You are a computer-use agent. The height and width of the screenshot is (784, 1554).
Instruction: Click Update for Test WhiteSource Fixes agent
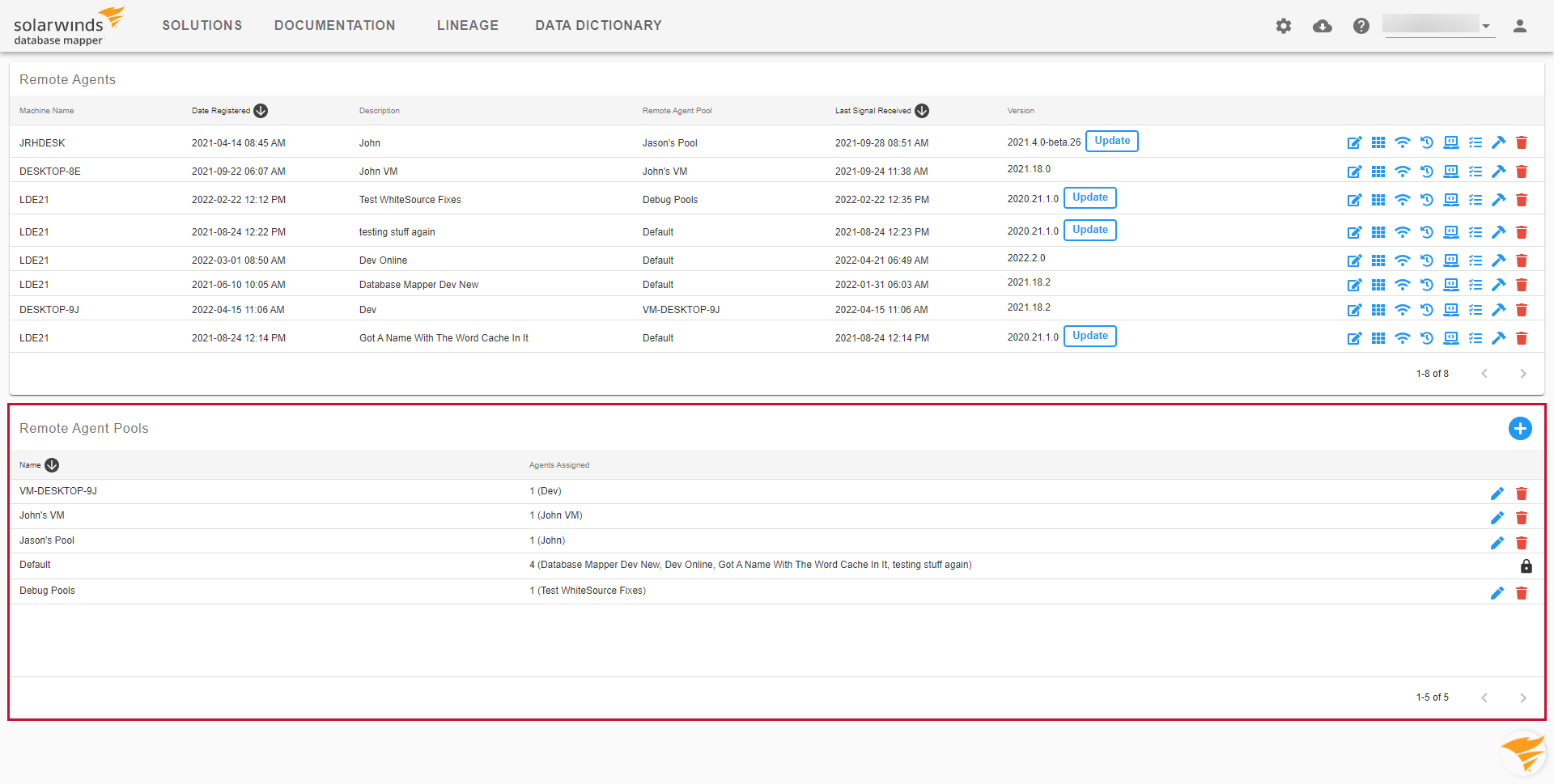coord(1090,197)
